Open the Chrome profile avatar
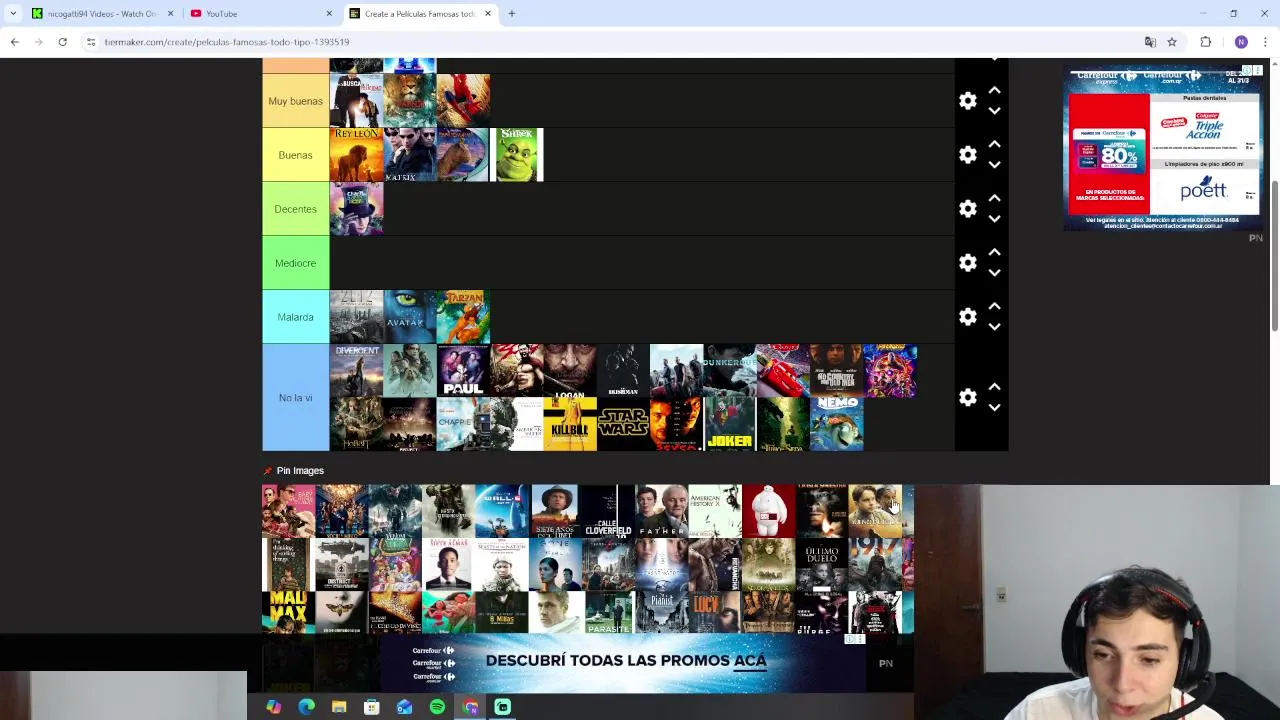 [1241, 42]
